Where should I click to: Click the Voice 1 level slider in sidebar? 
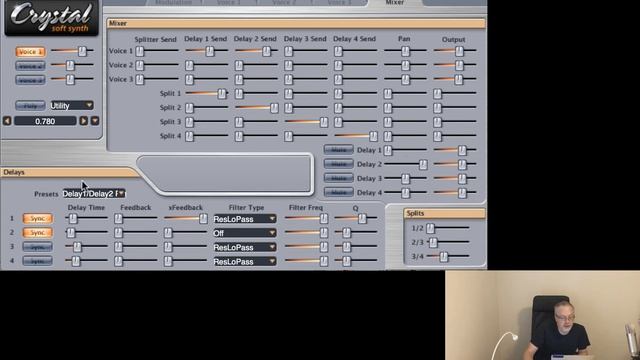coord(72,51)
